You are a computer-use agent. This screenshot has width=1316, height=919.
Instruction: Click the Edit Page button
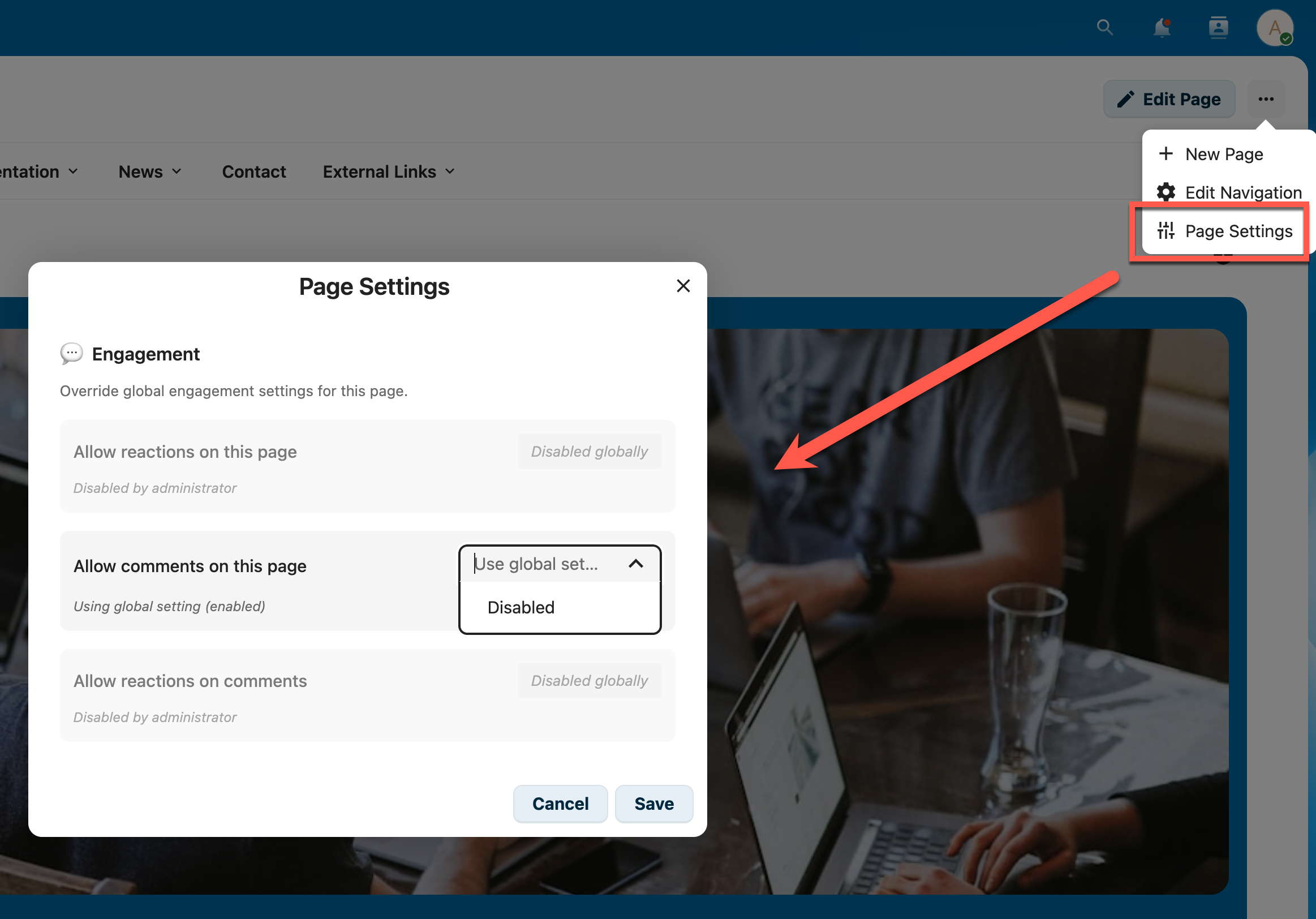pyautogui.click(x=1169, y=99)
